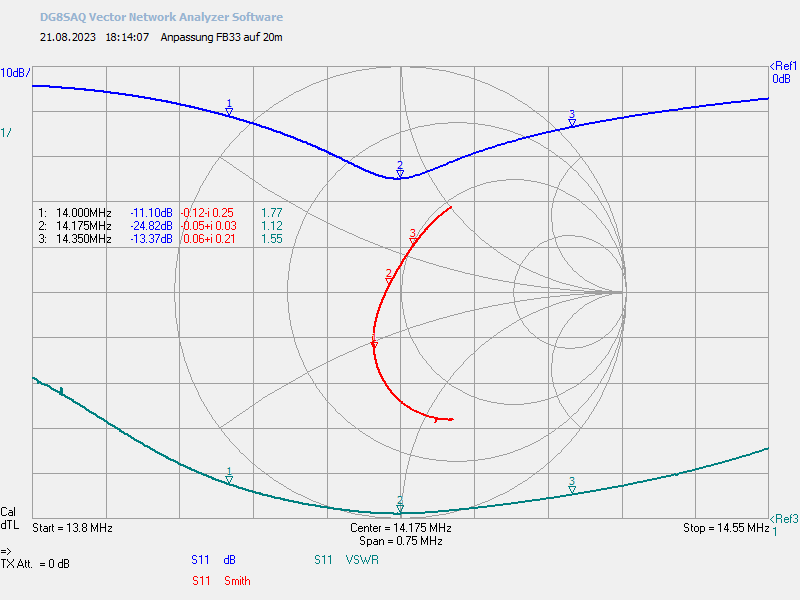Click the blue 'S11' trace label

(201, 560)
